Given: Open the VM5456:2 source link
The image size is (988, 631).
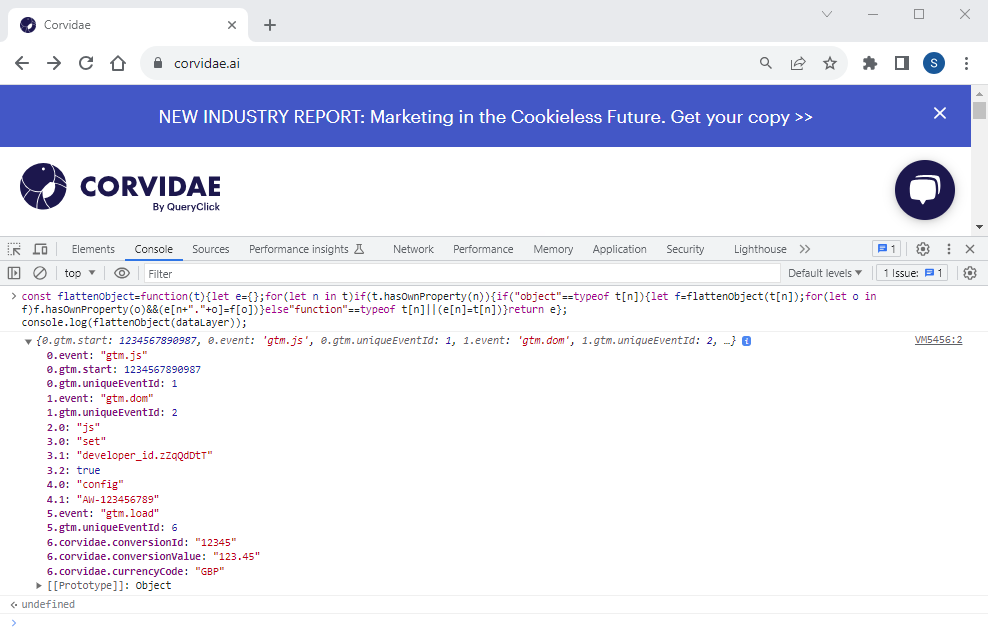Looking at the screenshot, I should 937,340.
